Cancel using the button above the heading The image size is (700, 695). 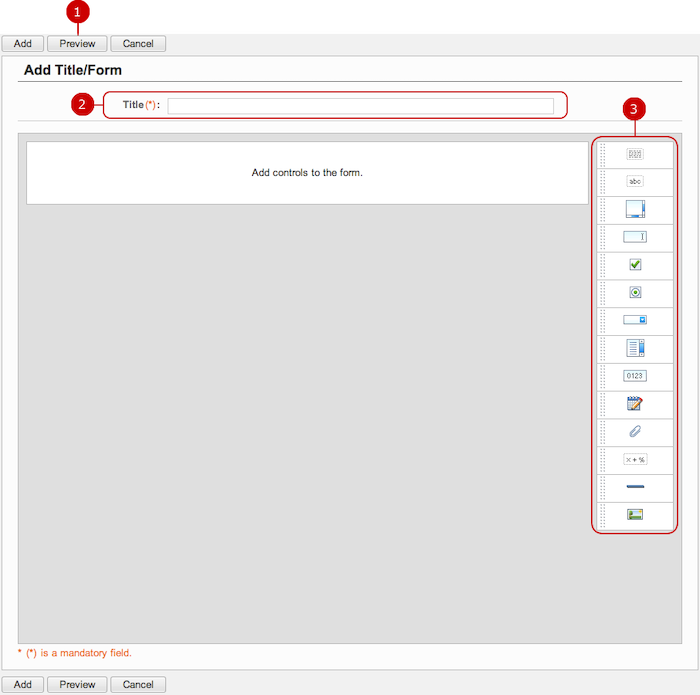(138, 44)
